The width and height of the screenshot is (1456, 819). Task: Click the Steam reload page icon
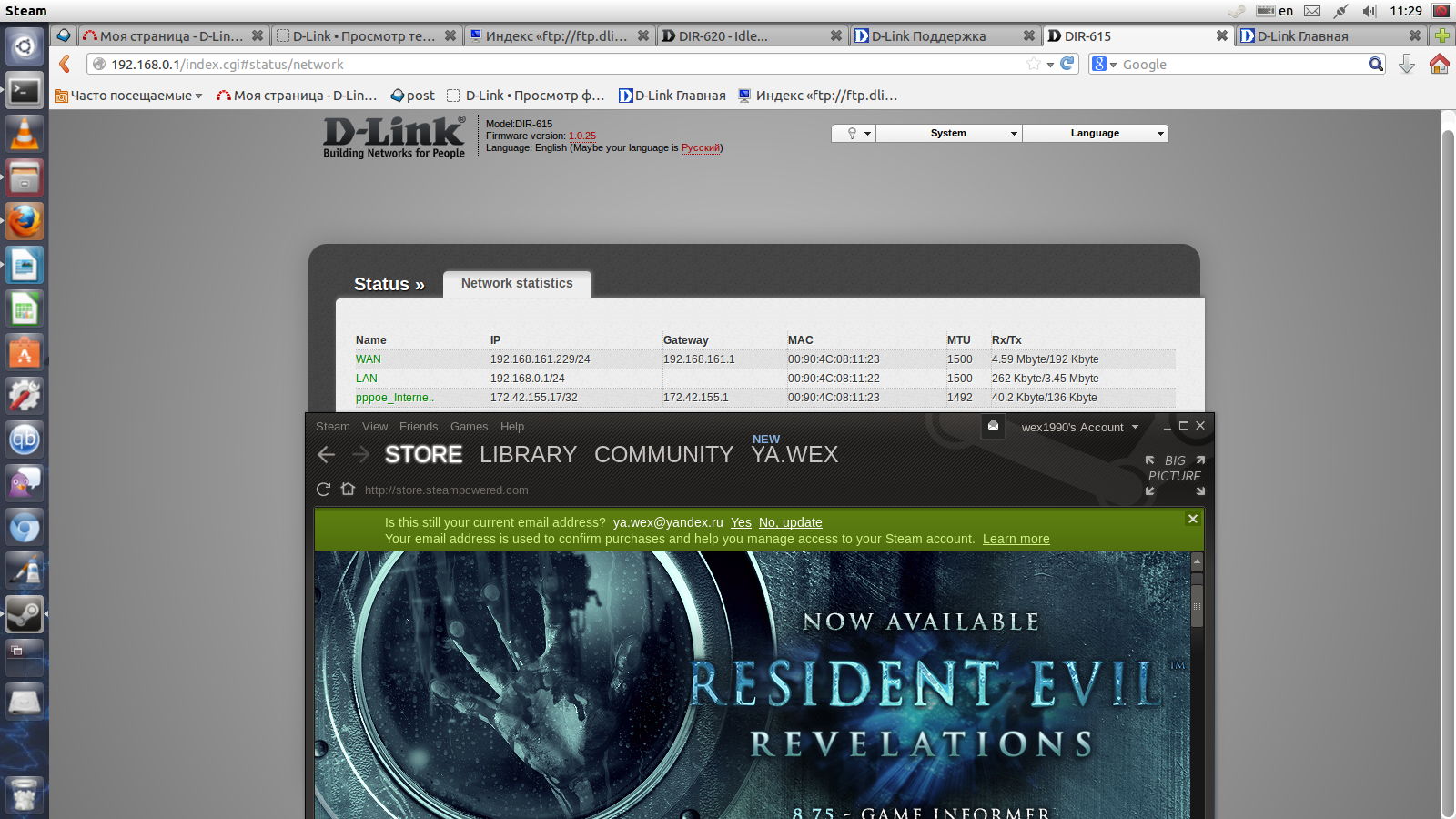coord(323,490)
